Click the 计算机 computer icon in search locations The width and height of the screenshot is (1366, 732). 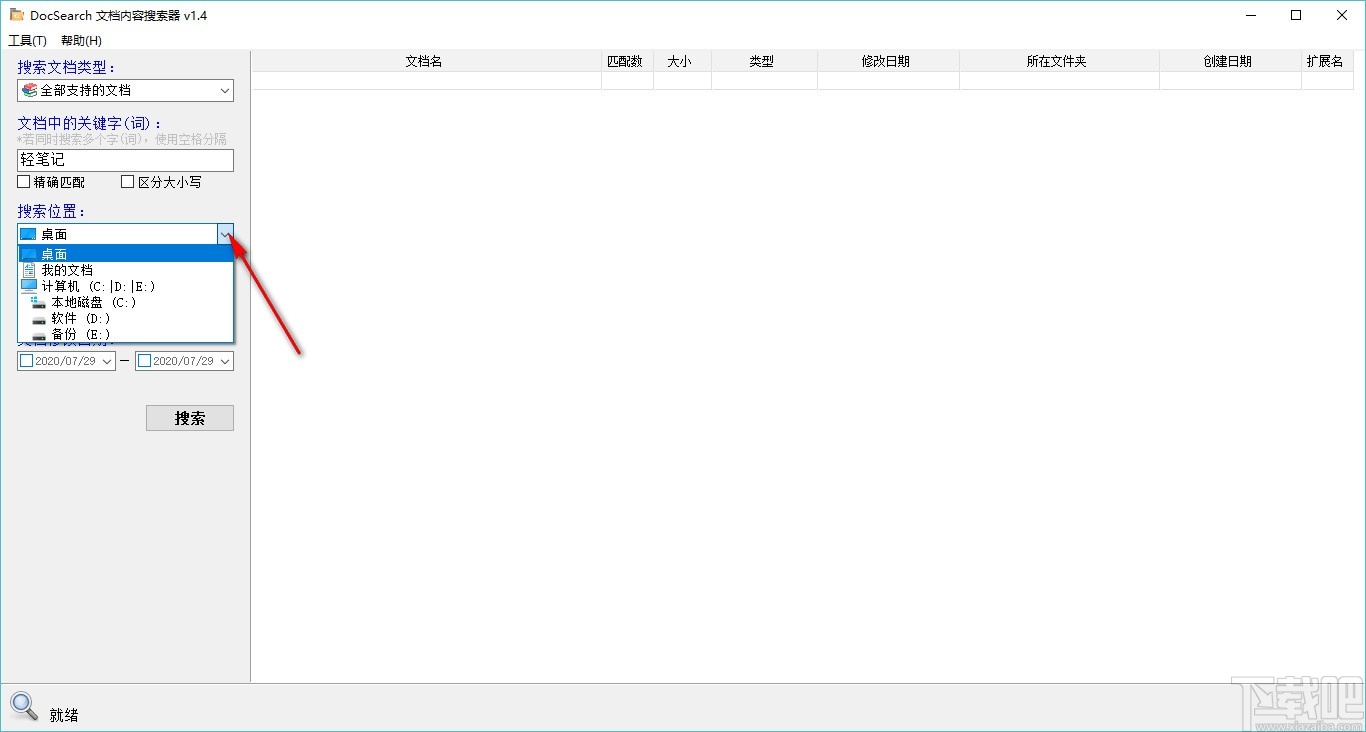click(29, 285)
